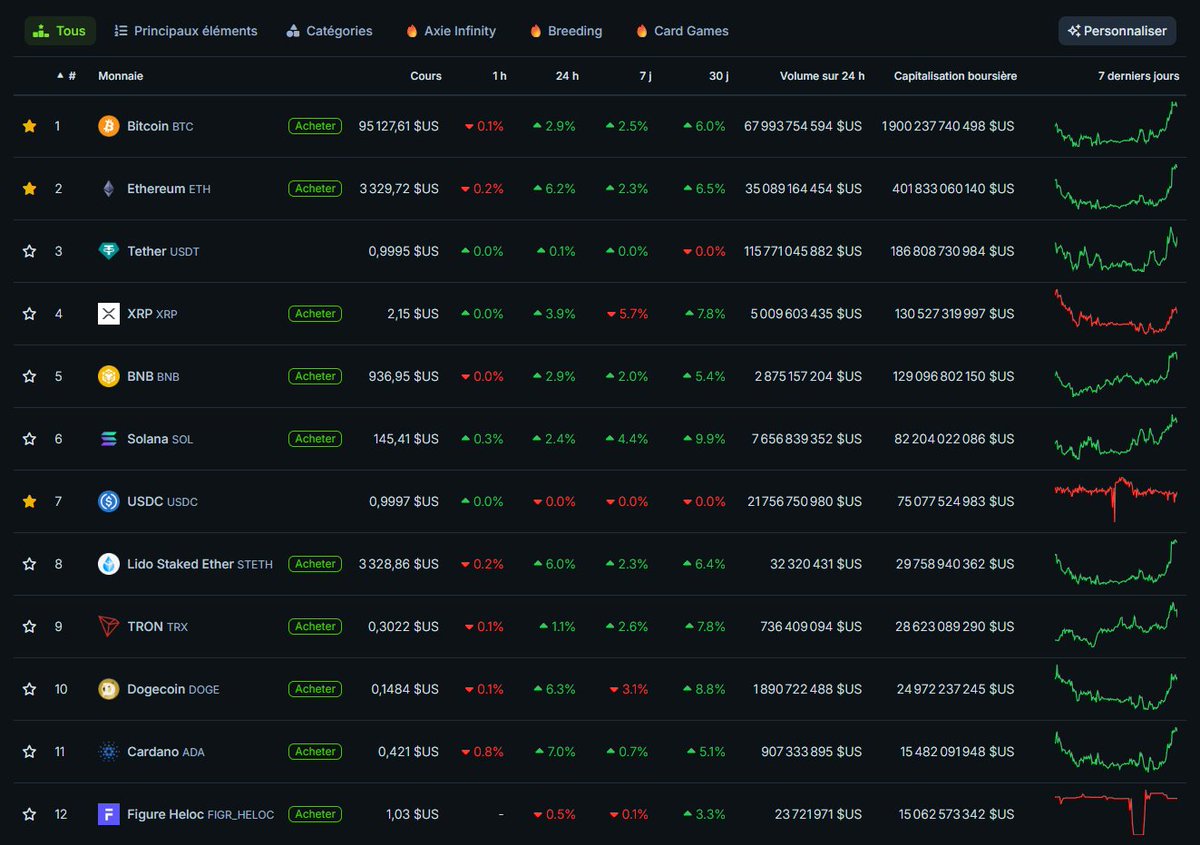
Task: Click Acheter button for Solana
Action: click(x=315, y=438)
